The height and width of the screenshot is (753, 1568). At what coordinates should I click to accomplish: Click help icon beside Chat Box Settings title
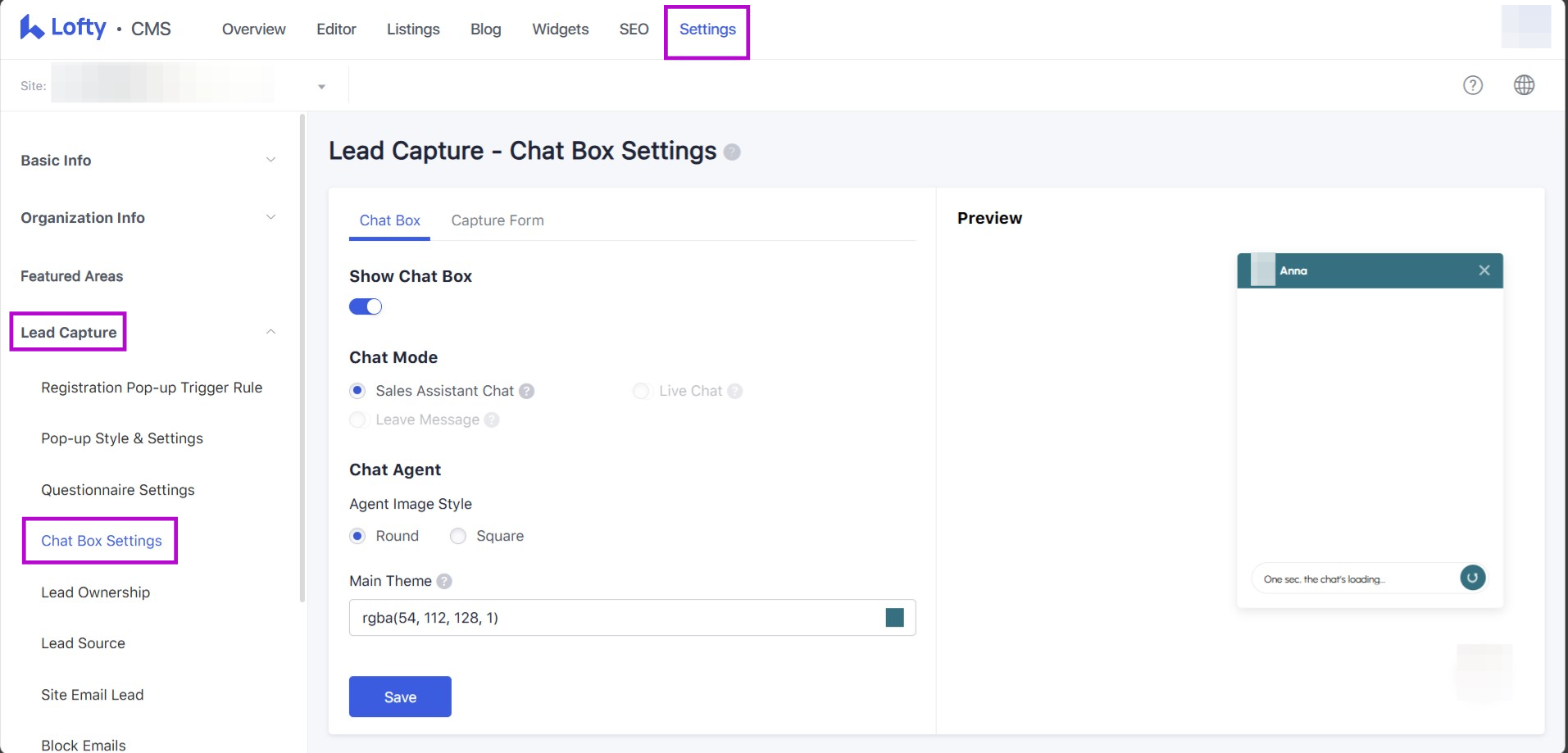[732, 152]
